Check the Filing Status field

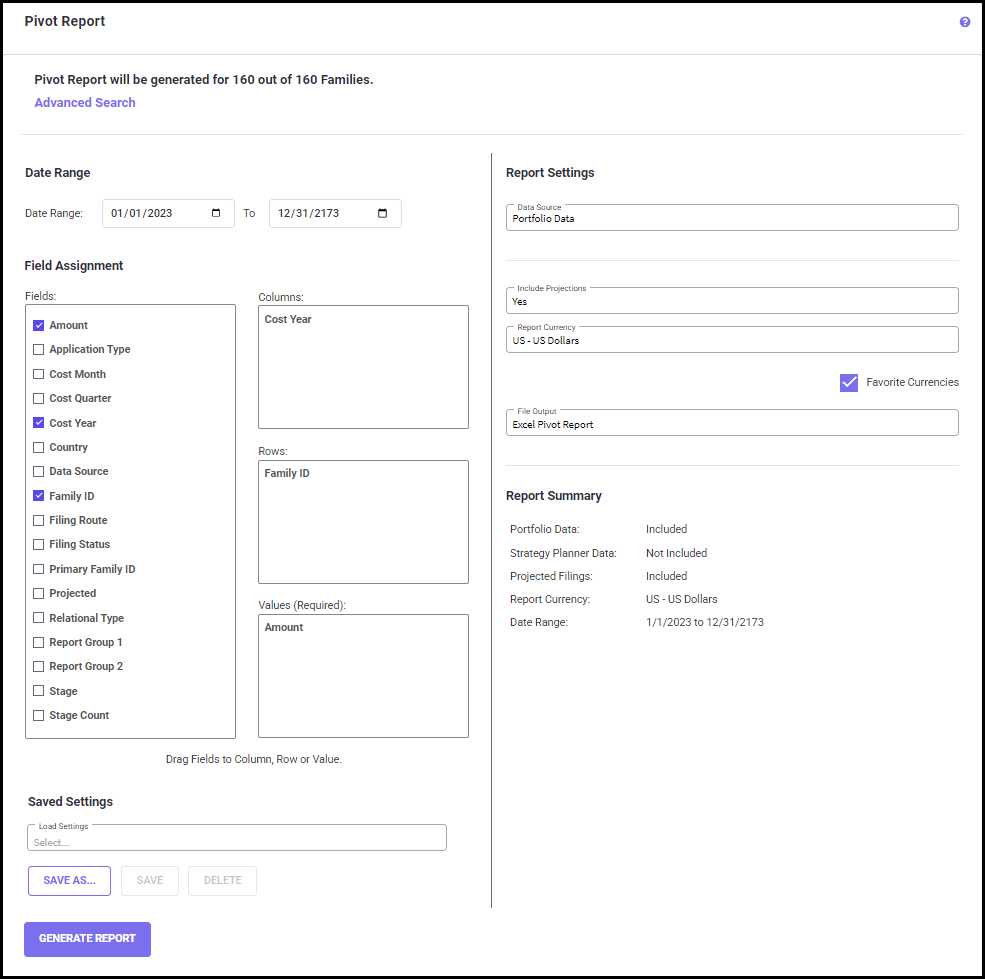point(39,544)
